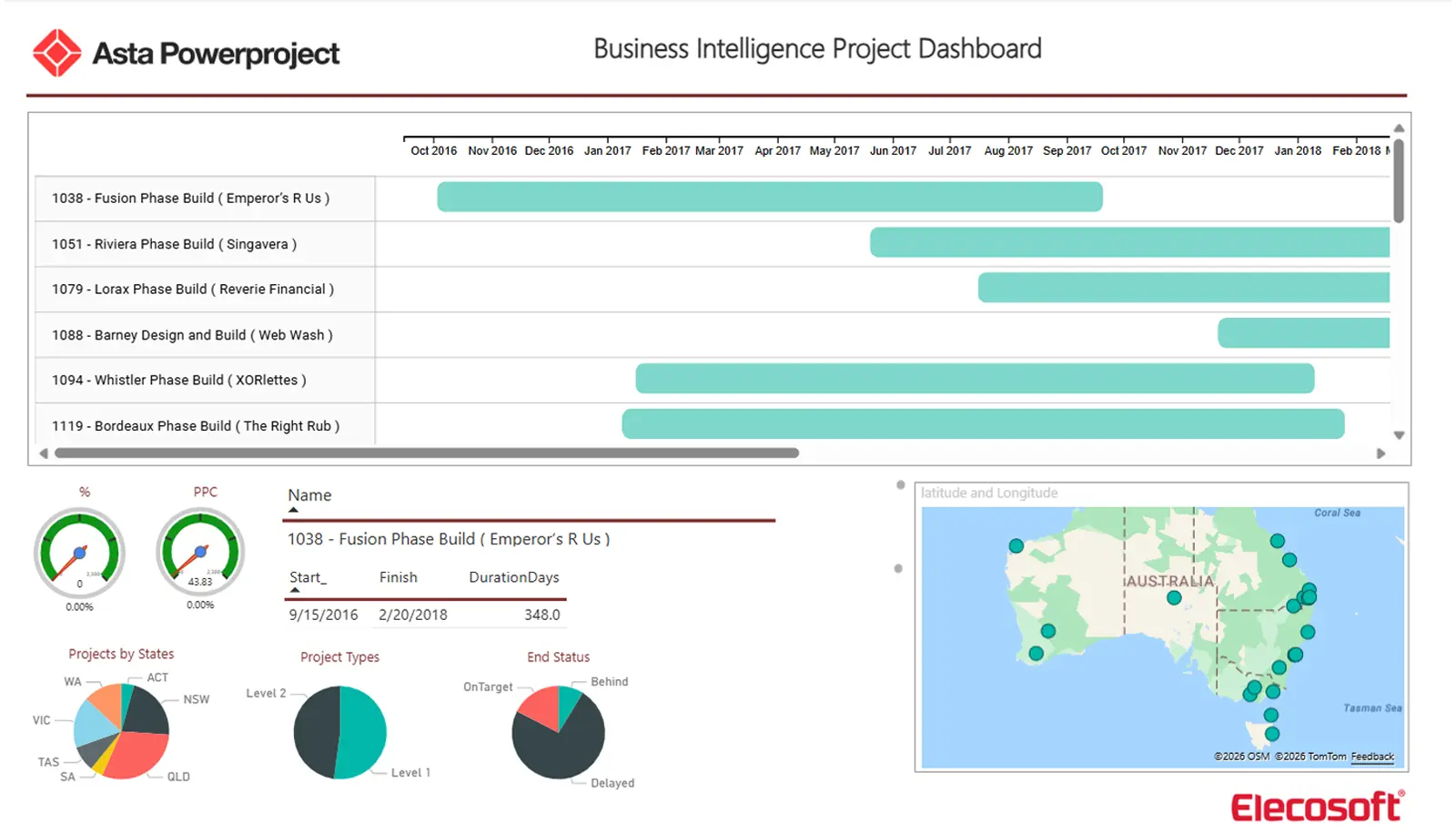Click the Oct 2016 timeline header
The image size is (1456, 834).
coord(433,150)
